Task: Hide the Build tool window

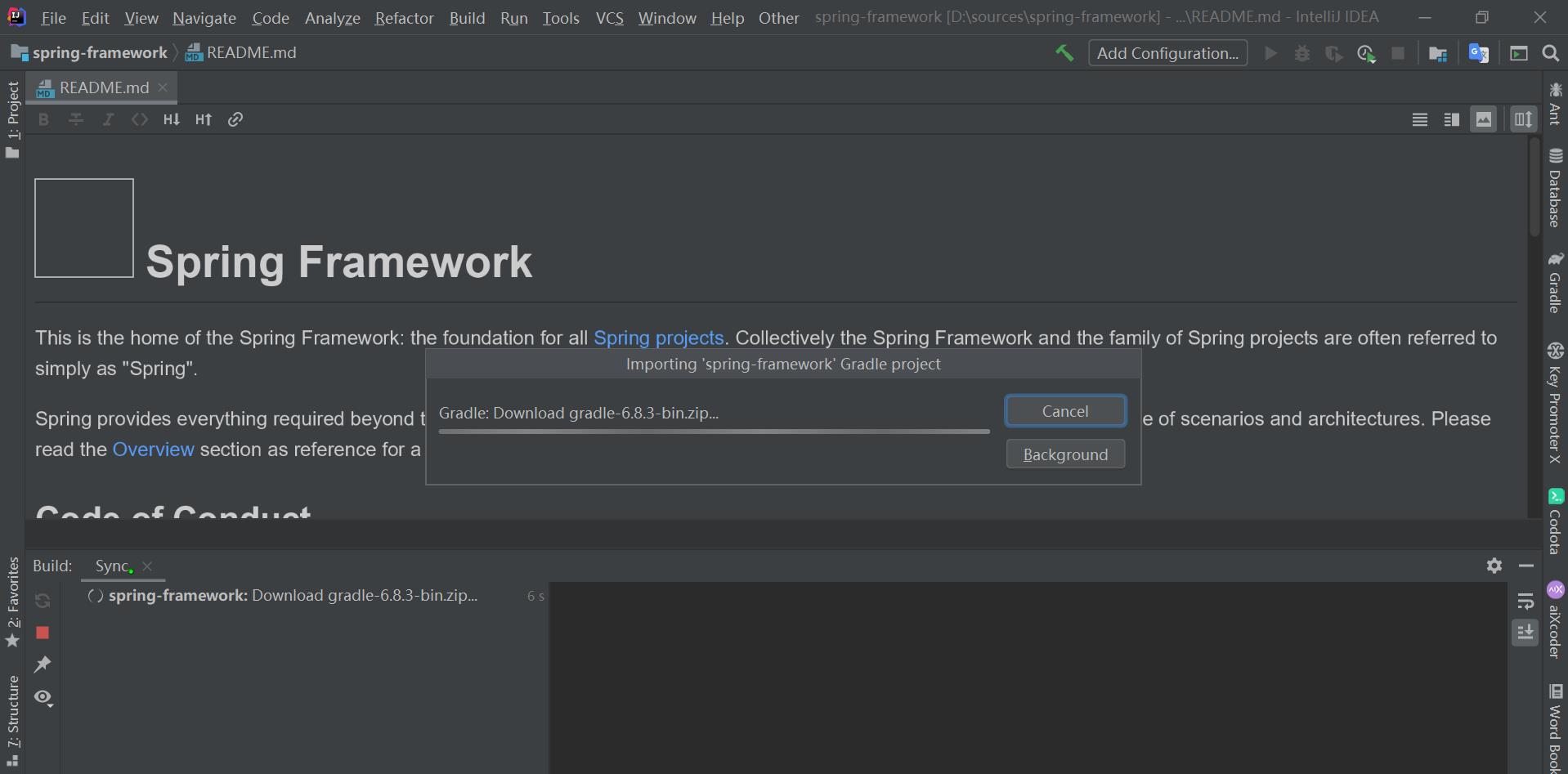Action: point(1525,566)
